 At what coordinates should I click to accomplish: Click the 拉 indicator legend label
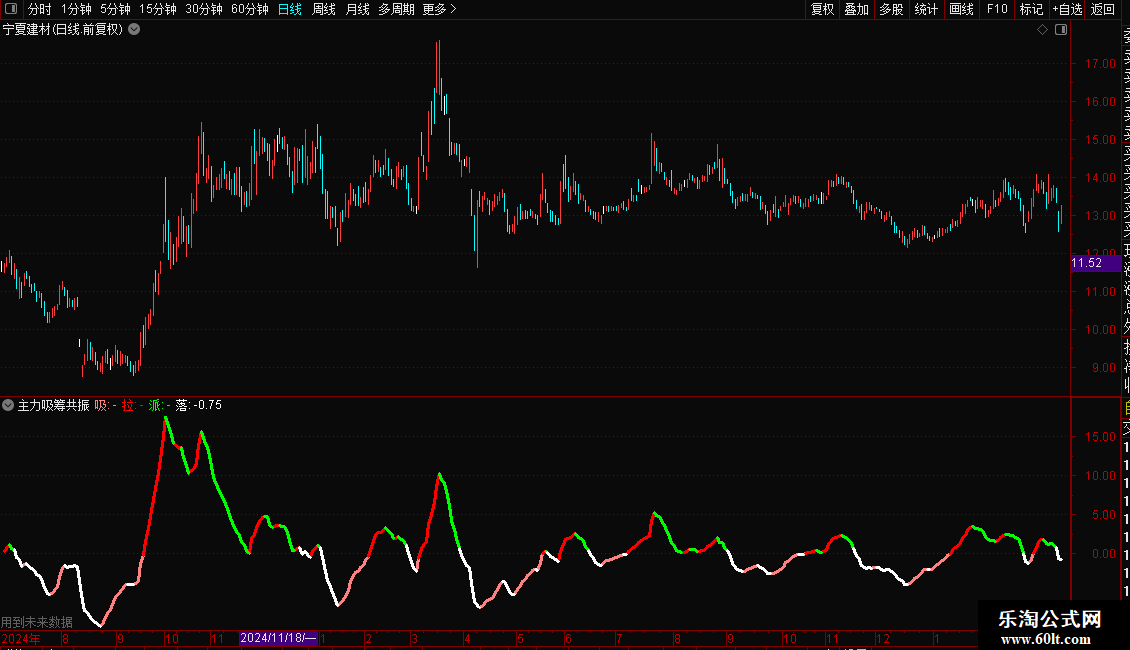click(x=133, y=406)
